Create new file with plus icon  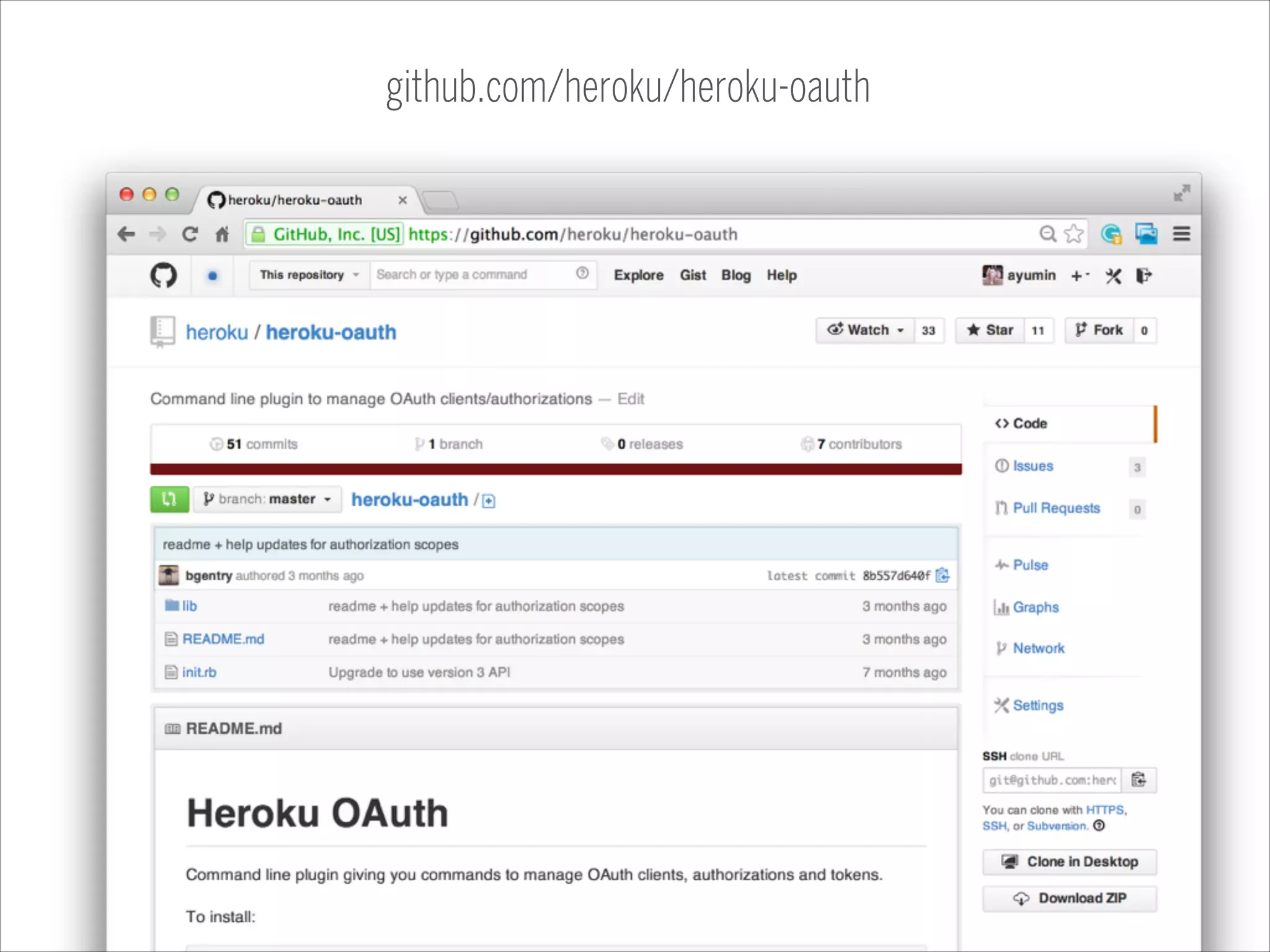click(x=489, y=501)
